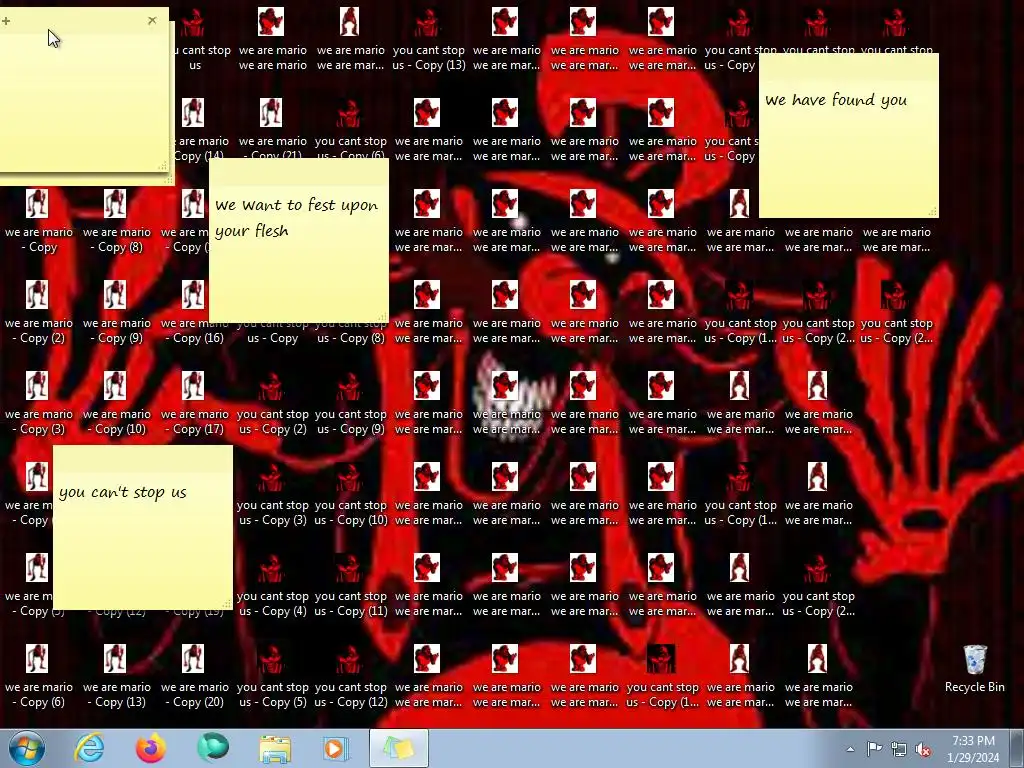Open the clock showing 7:33 PM
This screenshot has height=768, width=1024.
[x=973, y=749]
